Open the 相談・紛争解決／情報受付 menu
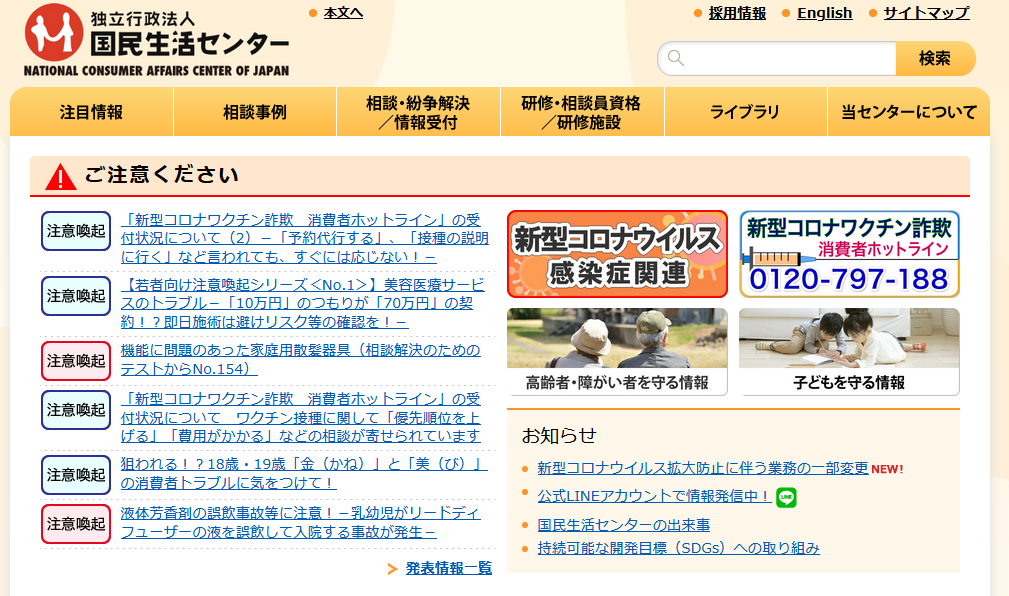 pos(418,112)
